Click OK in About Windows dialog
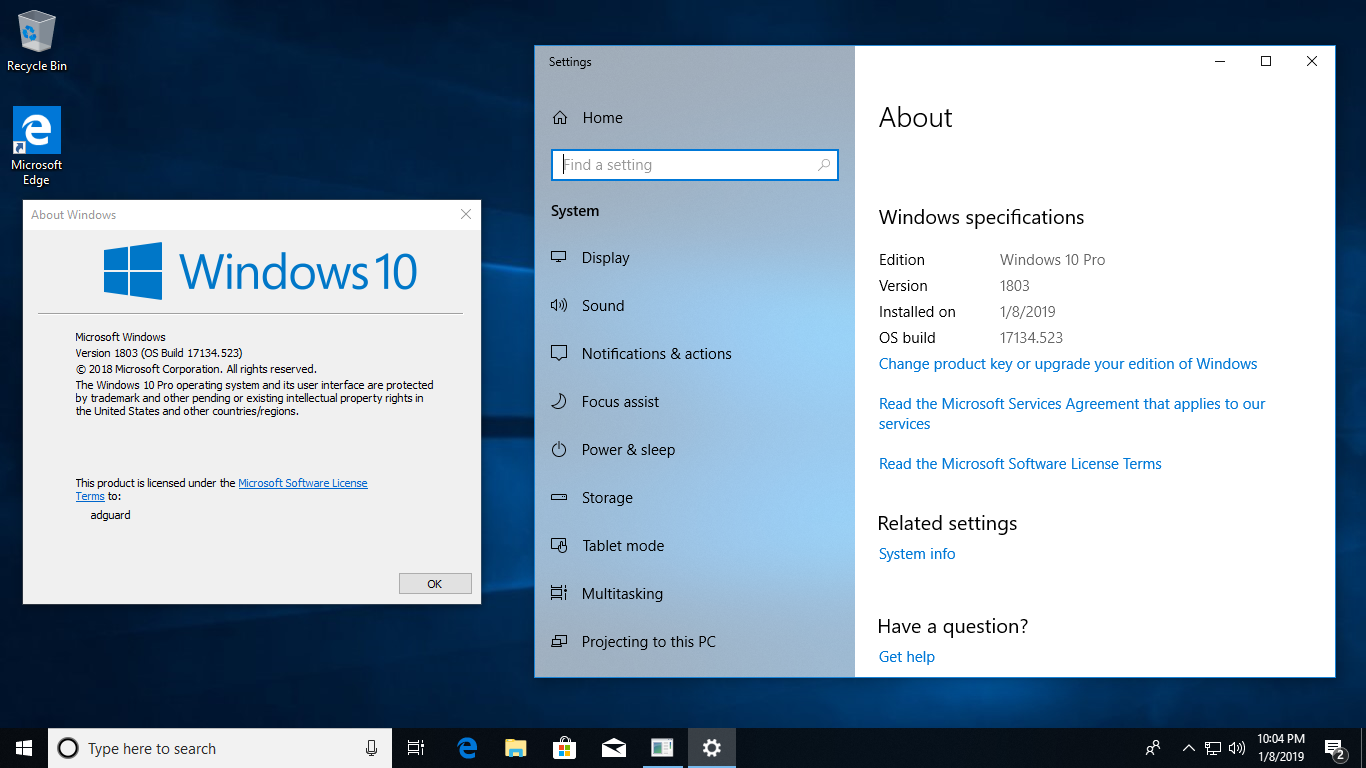 point(435,584)
